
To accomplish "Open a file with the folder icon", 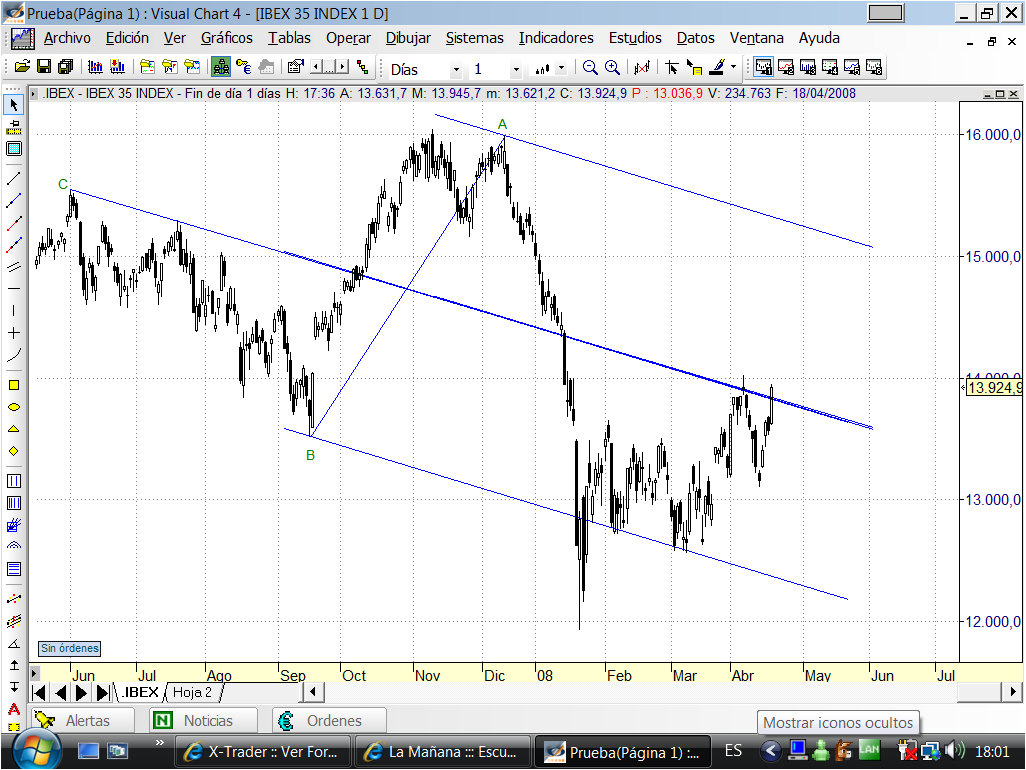I will click(22, 66).
